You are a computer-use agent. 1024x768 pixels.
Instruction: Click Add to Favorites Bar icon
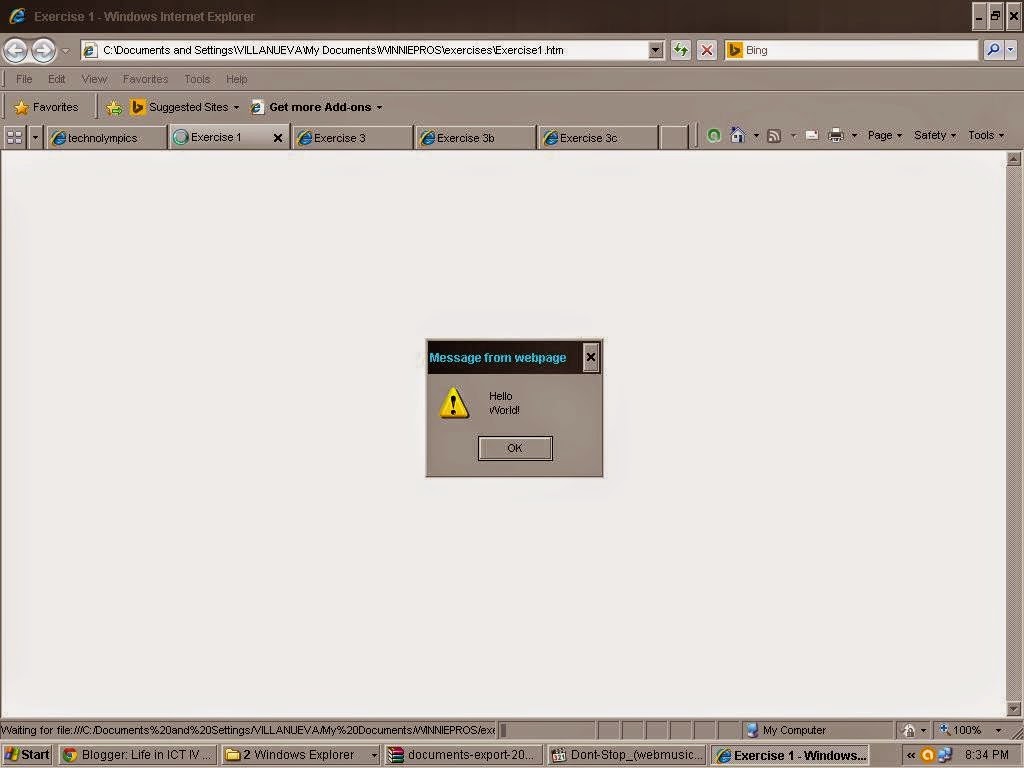pos(114,108)
